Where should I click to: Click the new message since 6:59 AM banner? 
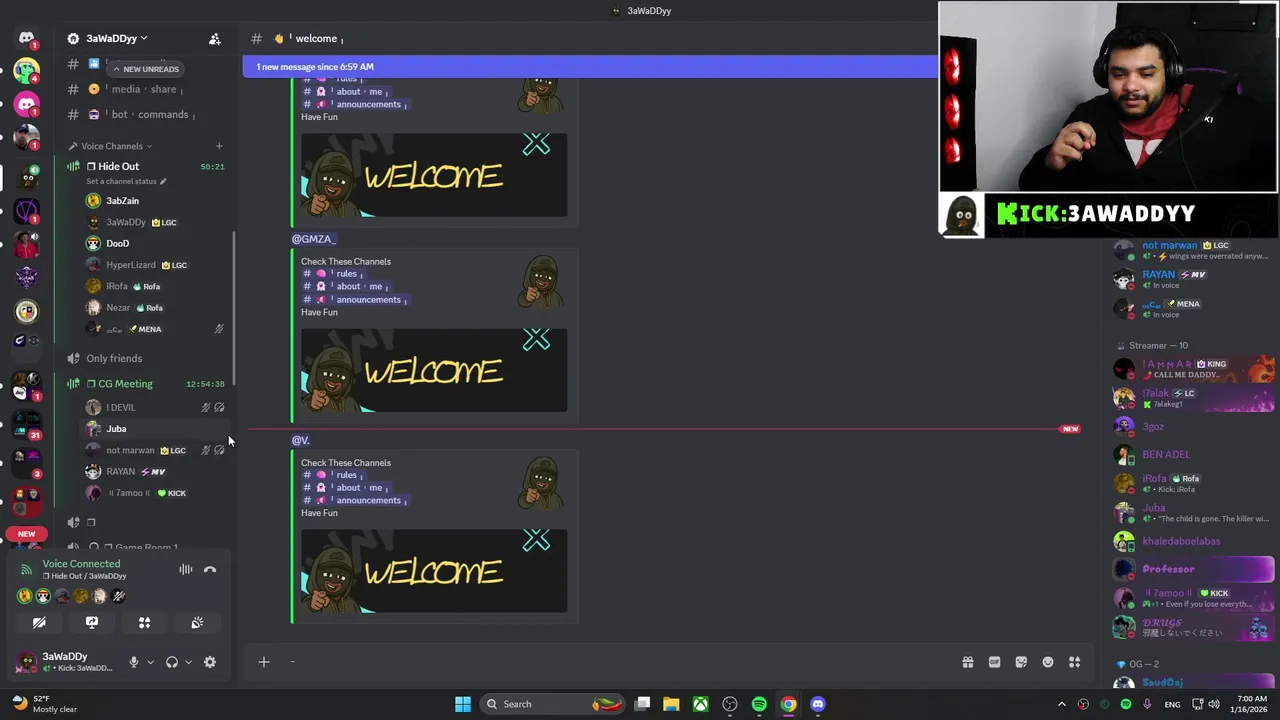pyautogui.click(x=590, y=67)
